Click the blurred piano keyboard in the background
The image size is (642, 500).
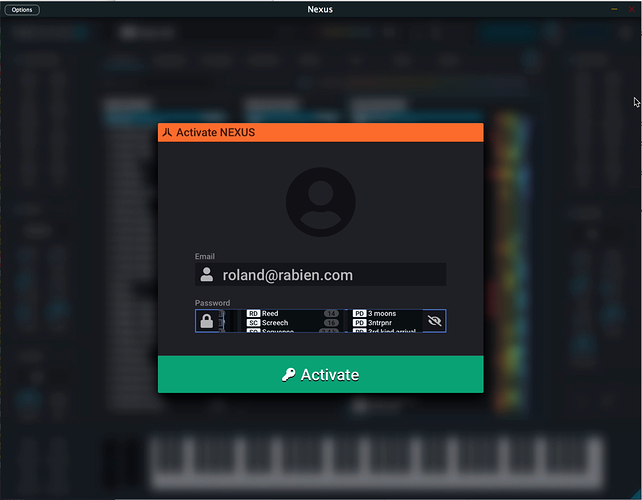point(377,463)
